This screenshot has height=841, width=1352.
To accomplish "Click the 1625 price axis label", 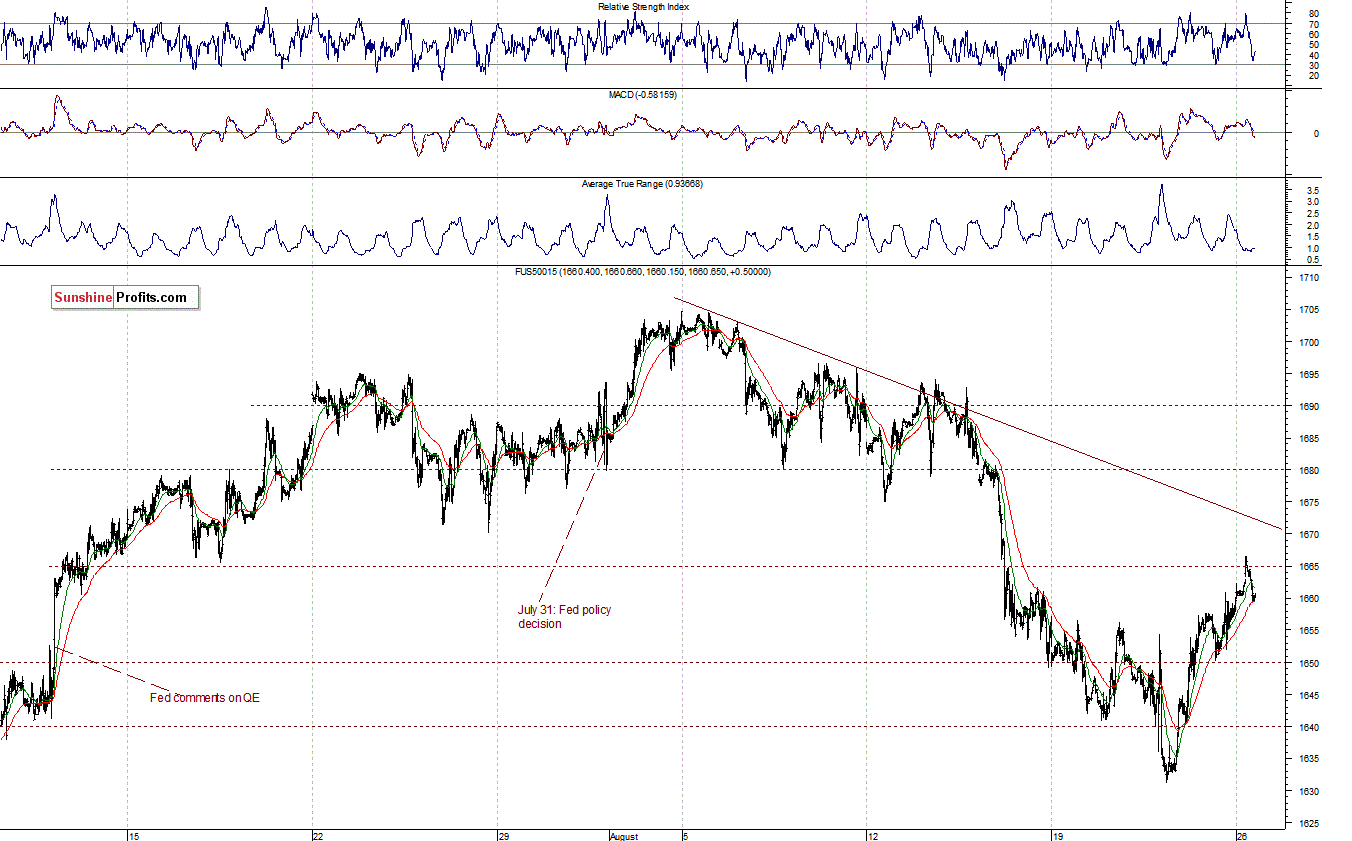I will 1311,822.
